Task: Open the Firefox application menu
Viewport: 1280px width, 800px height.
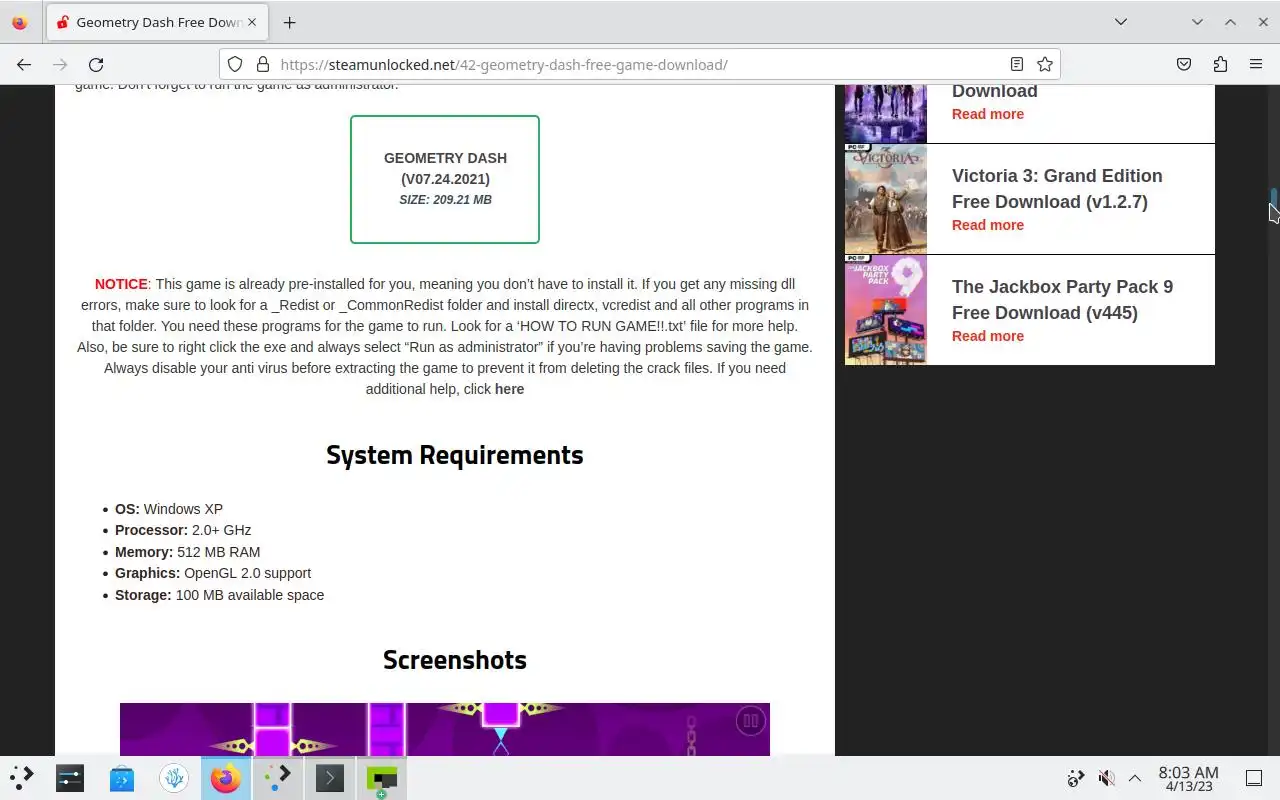Action: click(1256, 64)
